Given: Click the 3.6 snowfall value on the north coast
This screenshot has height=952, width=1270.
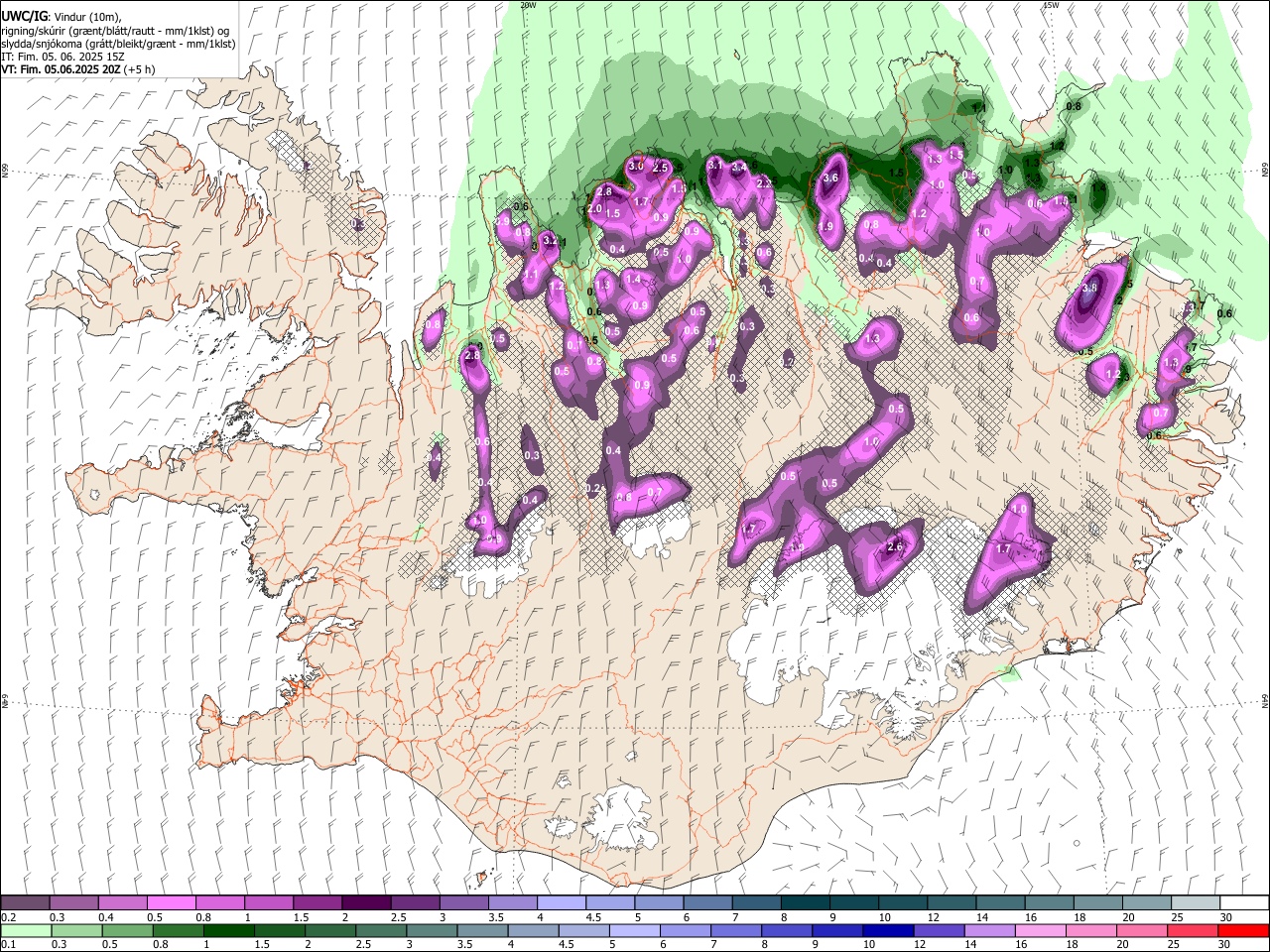Looking at the screenshot, I should [x=831, y=178].
